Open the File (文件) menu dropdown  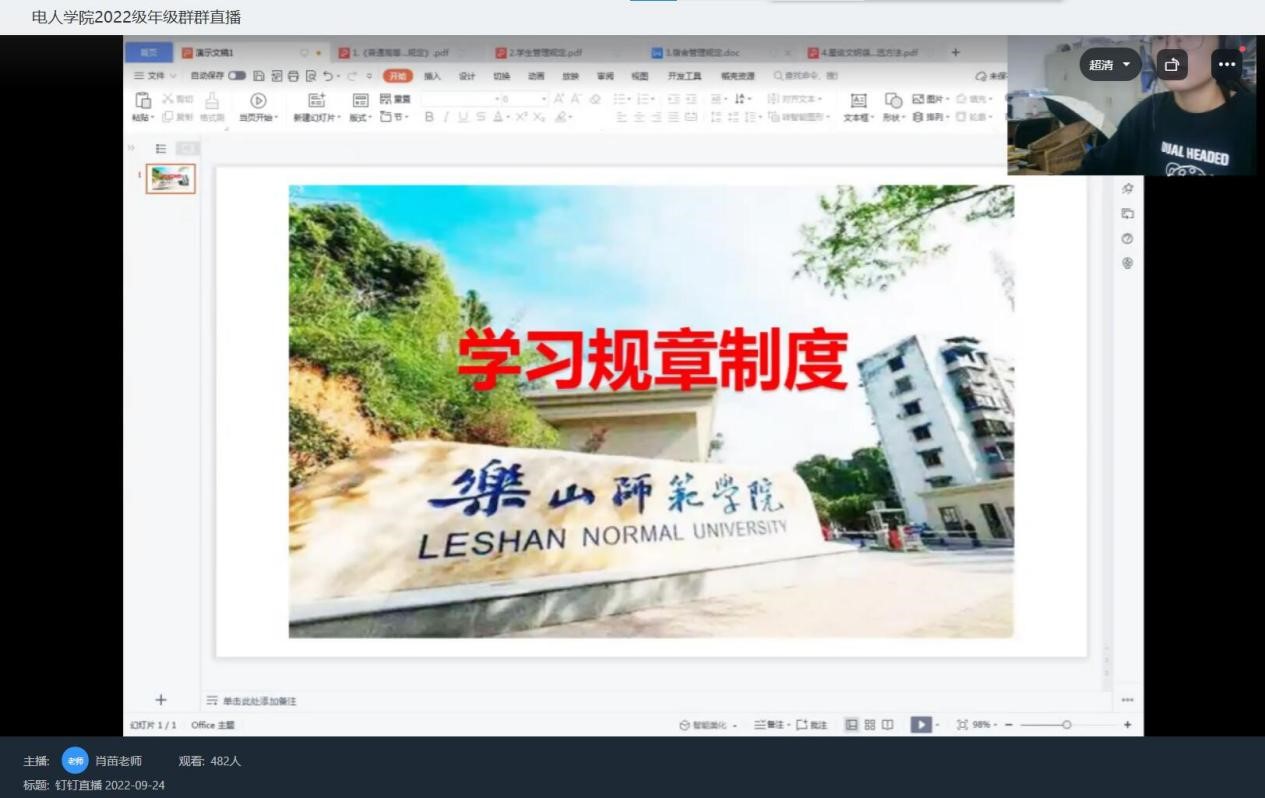tap(155, 76)
